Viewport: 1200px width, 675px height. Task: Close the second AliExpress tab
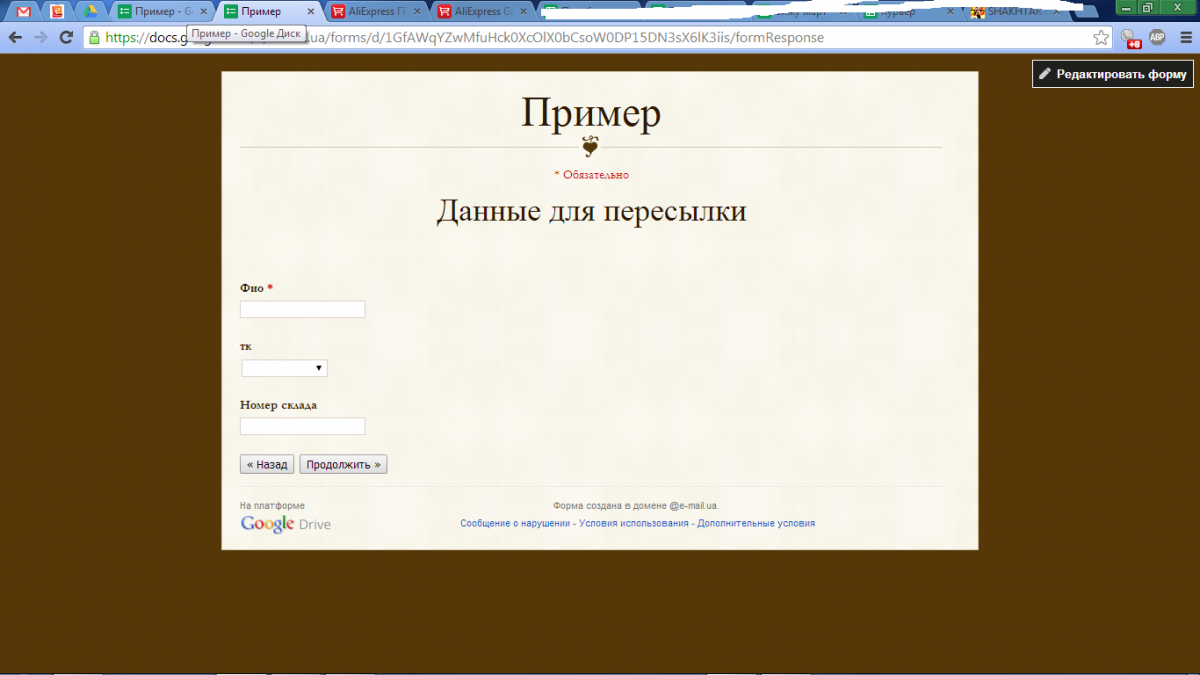pyautogui.click(x=524, y=12)
